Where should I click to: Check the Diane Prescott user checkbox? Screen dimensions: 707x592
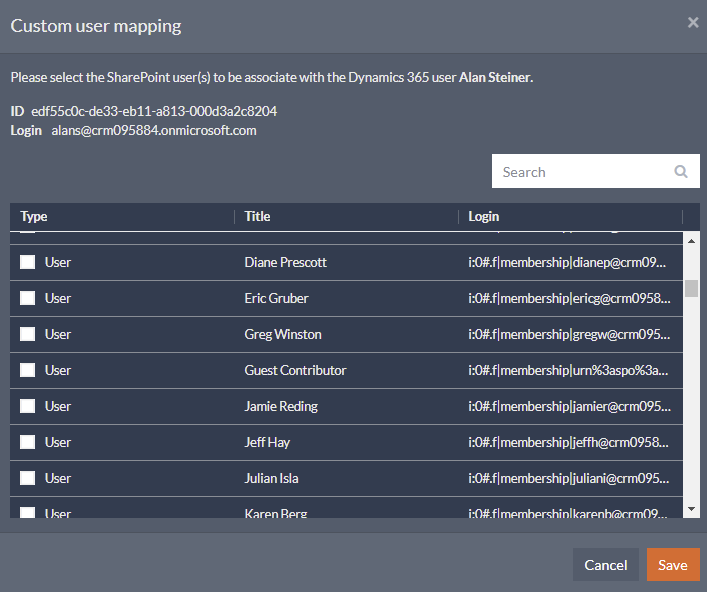click(x=28, y=262)
